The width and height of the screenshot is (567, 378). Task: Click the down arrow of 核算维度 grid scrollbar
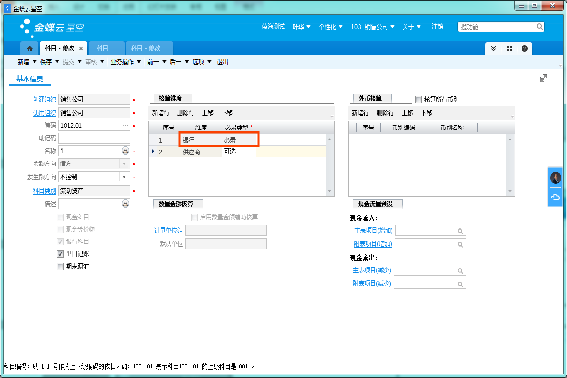tap(329, 191)
